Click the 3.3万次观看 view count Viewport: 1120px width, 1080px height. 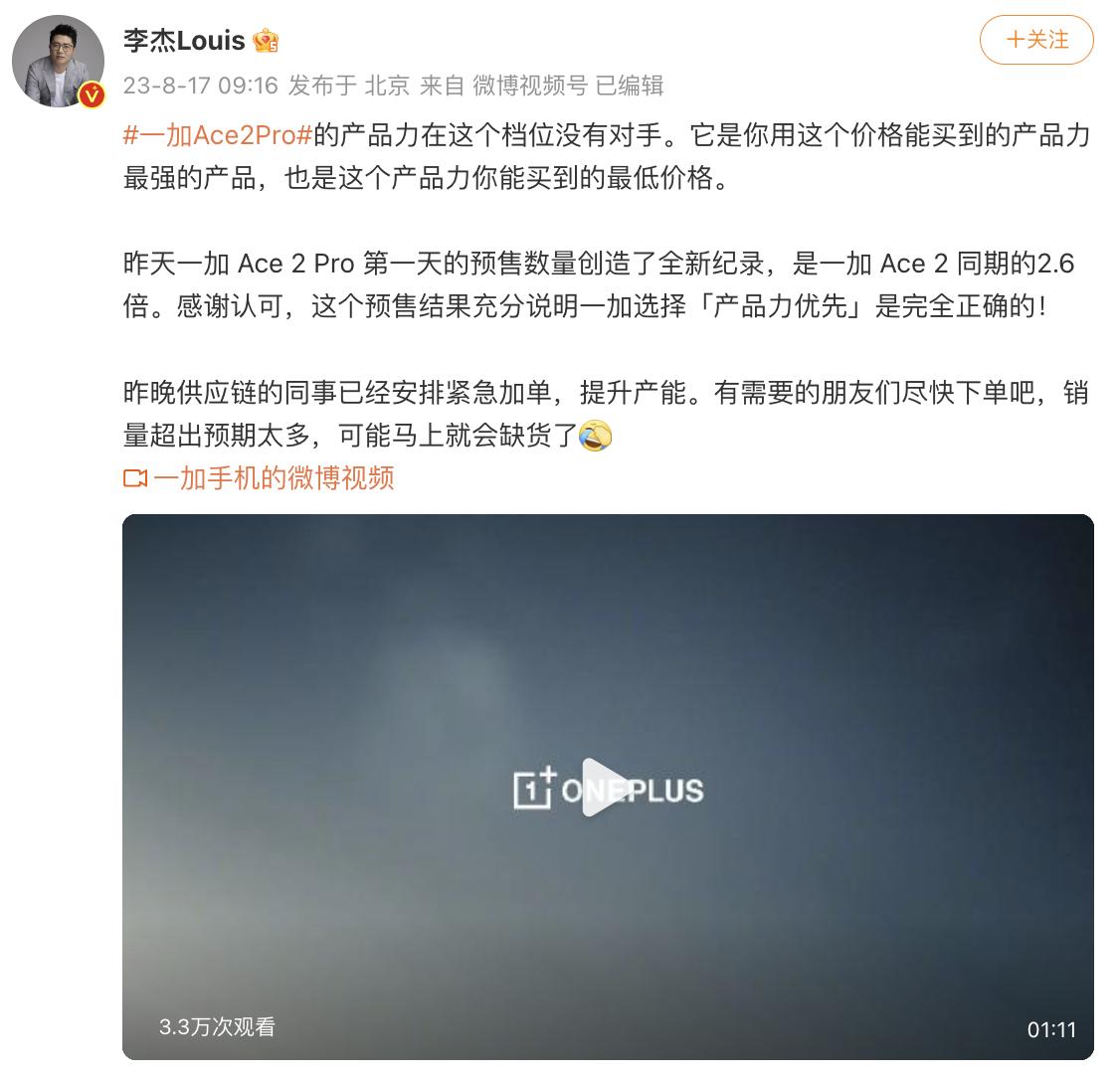[x=217, y=1027]
